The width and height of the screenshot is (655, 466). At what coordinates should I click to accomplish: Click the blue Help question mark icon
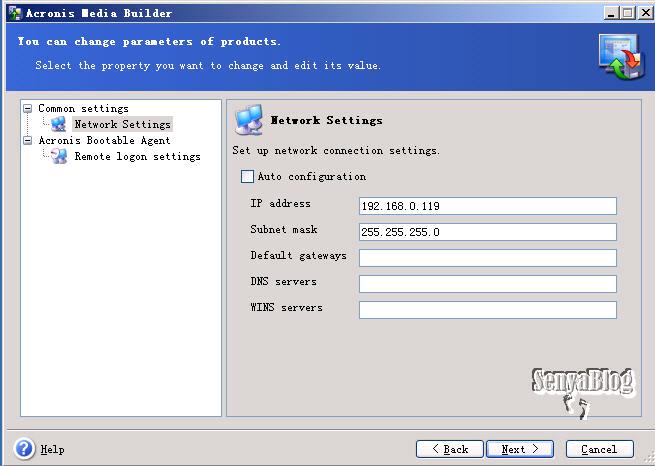[24, 448]
